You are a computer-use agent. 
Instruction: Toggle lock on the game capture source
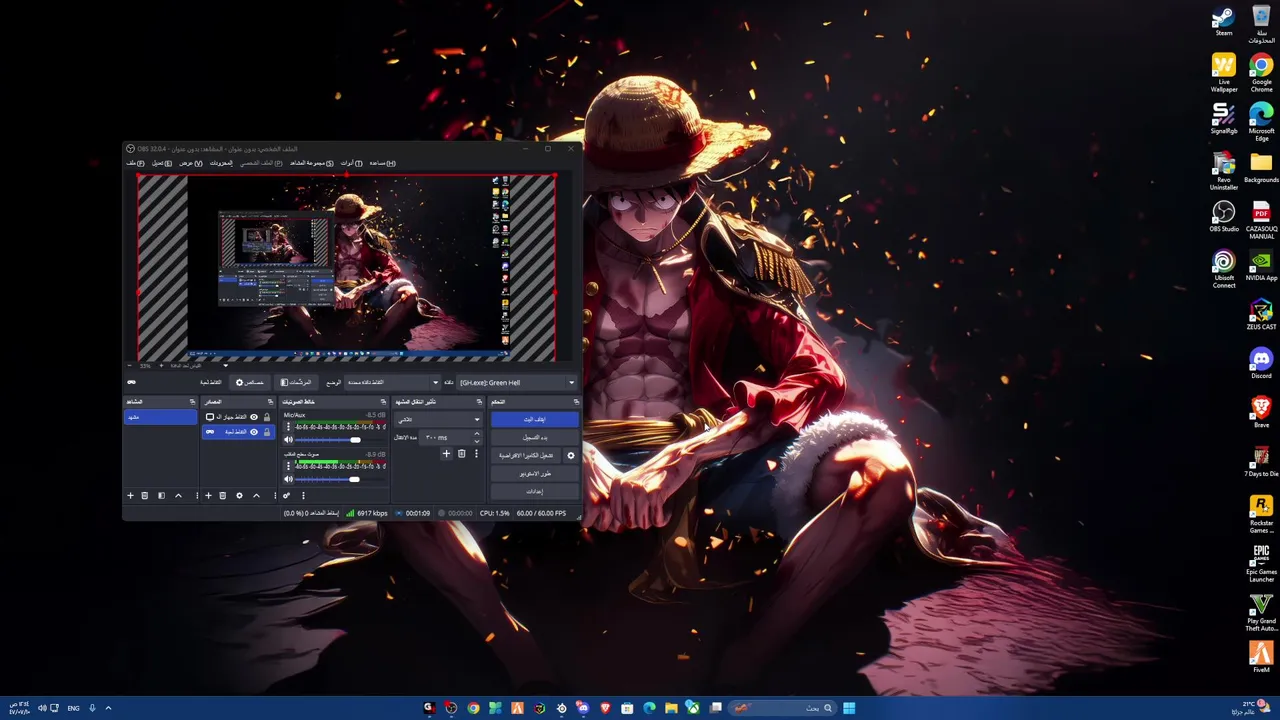click(x=267, y=432)
